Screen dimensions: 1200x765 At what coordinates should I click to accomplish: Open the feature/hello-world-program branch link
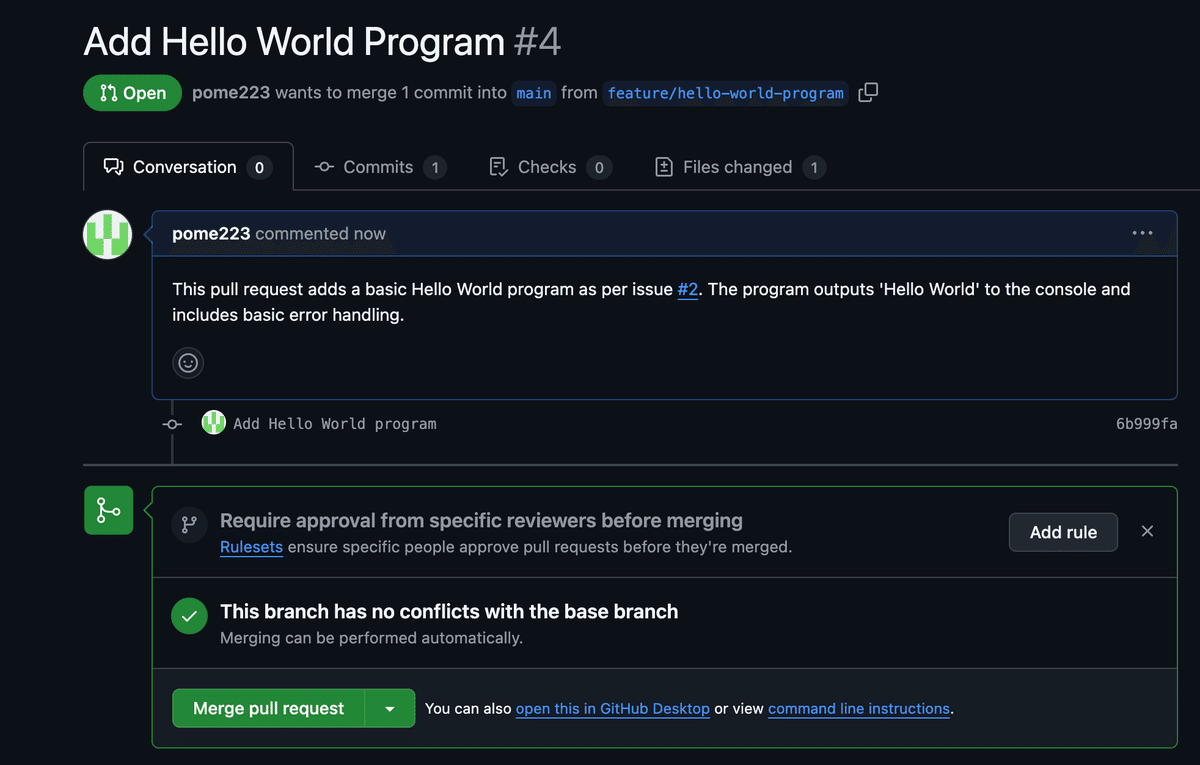click(x=726, y=93)
